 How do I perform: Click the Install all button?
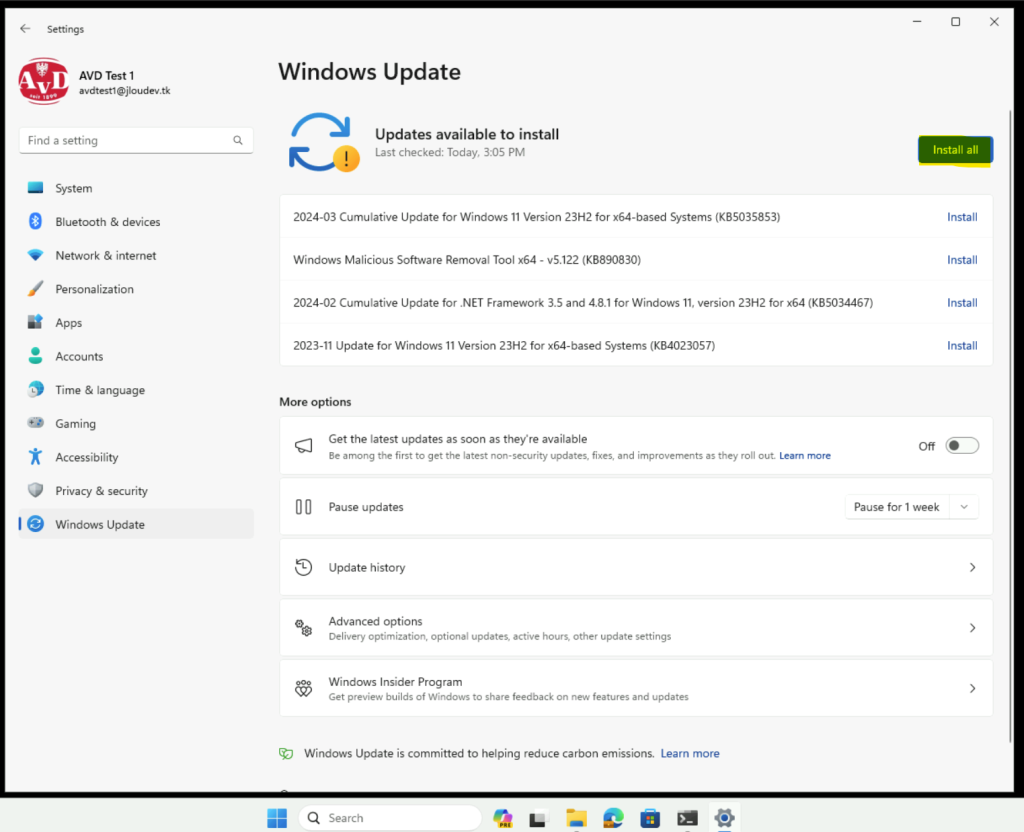[x=955, y=150]
